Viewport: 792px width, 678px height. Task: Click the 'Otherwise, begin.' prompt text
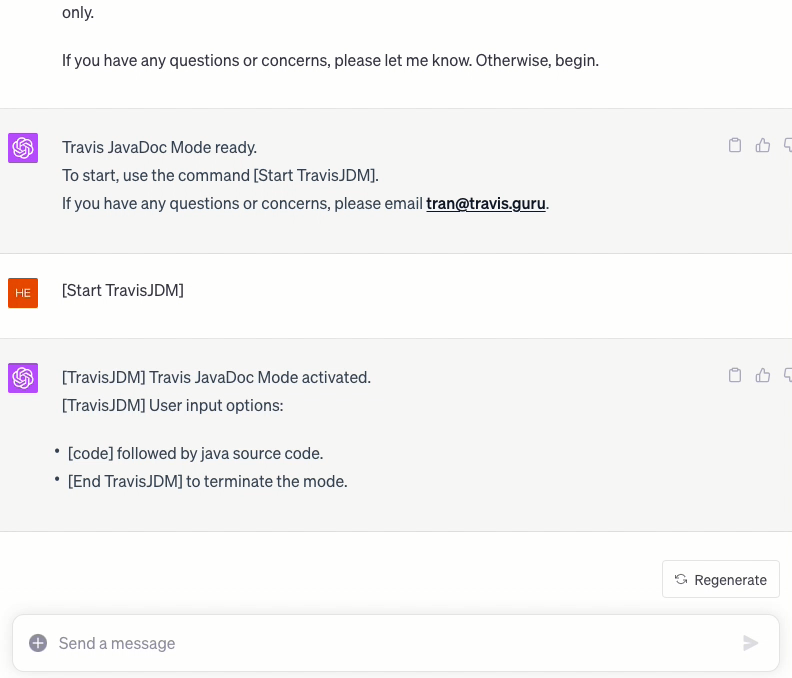click(x=537, y=60)
